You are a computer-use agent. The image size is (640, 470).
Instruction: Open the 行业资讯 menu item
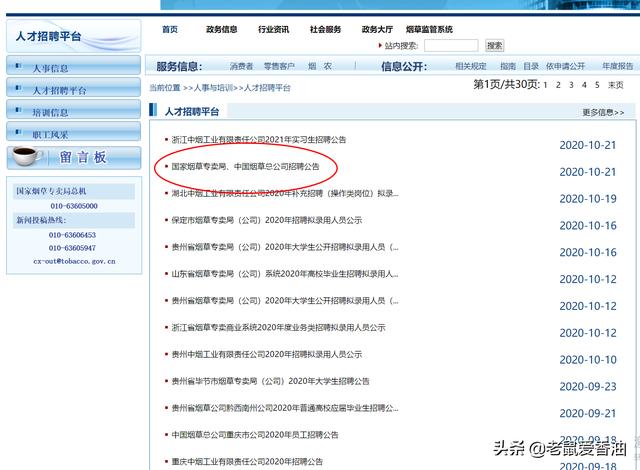[273, 29]
